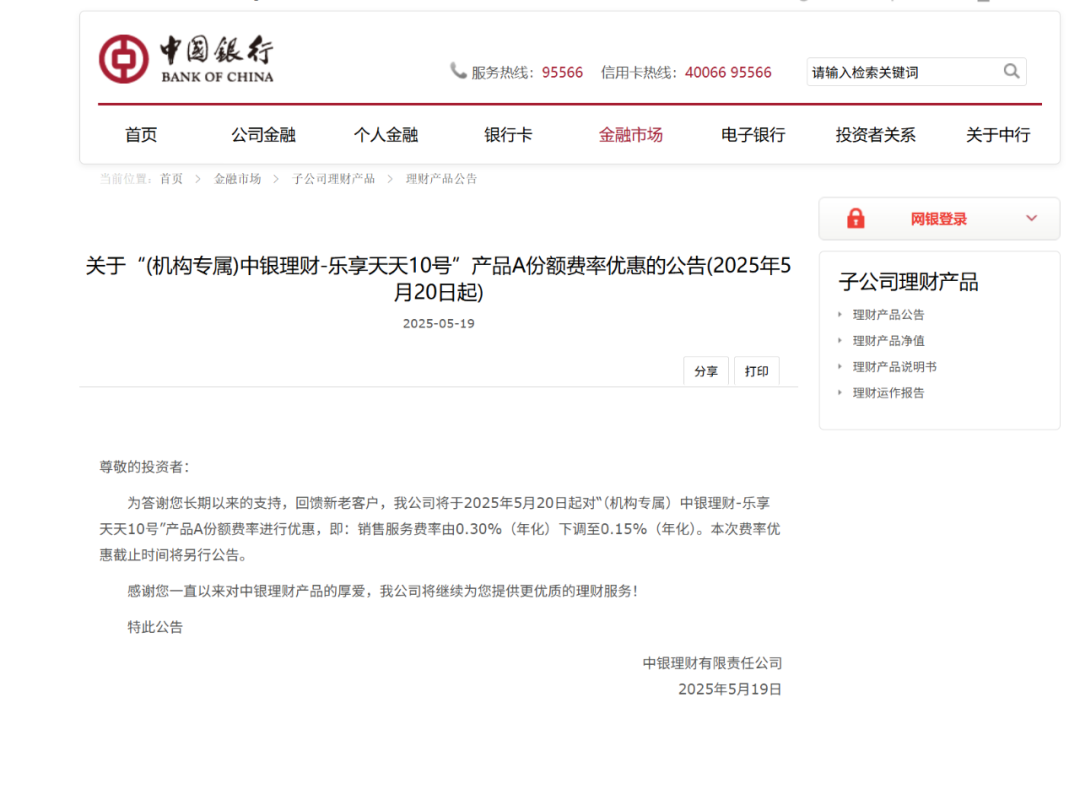
Task: Open sidebar link 理财产品说明书
Action: point(895,367)
